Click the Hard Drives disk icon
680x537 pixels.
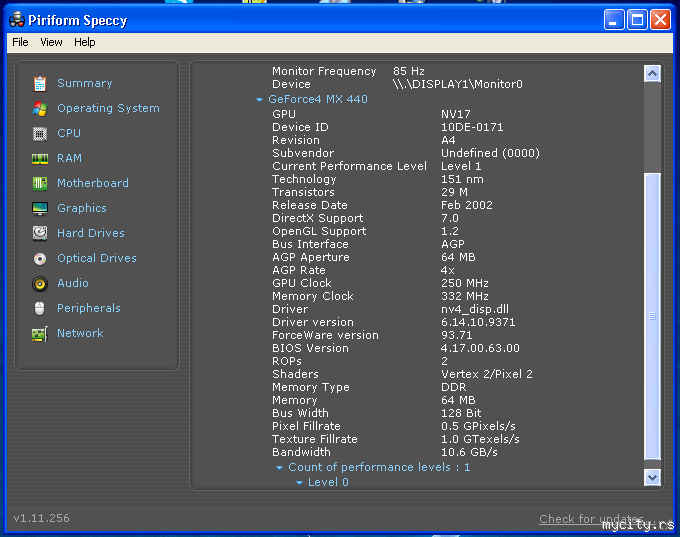click(x=39, y=233)
